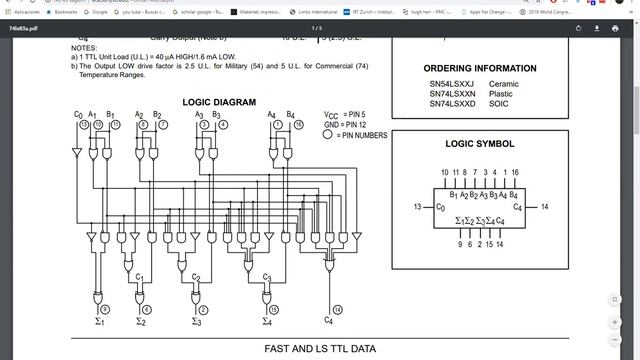Viewport: 640px width, 360px height.
Task: Open the scholar google bookmark
Action: [x=198, y=12]
